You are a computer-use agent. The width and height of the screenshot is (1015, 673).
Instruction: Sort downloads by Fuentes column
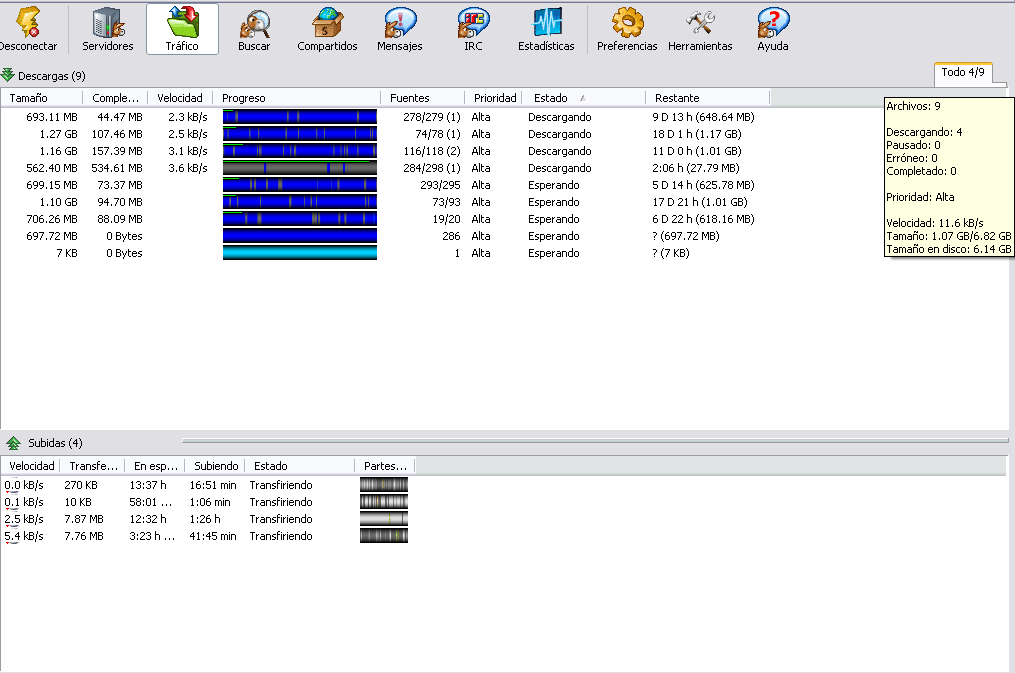[422, 98]
